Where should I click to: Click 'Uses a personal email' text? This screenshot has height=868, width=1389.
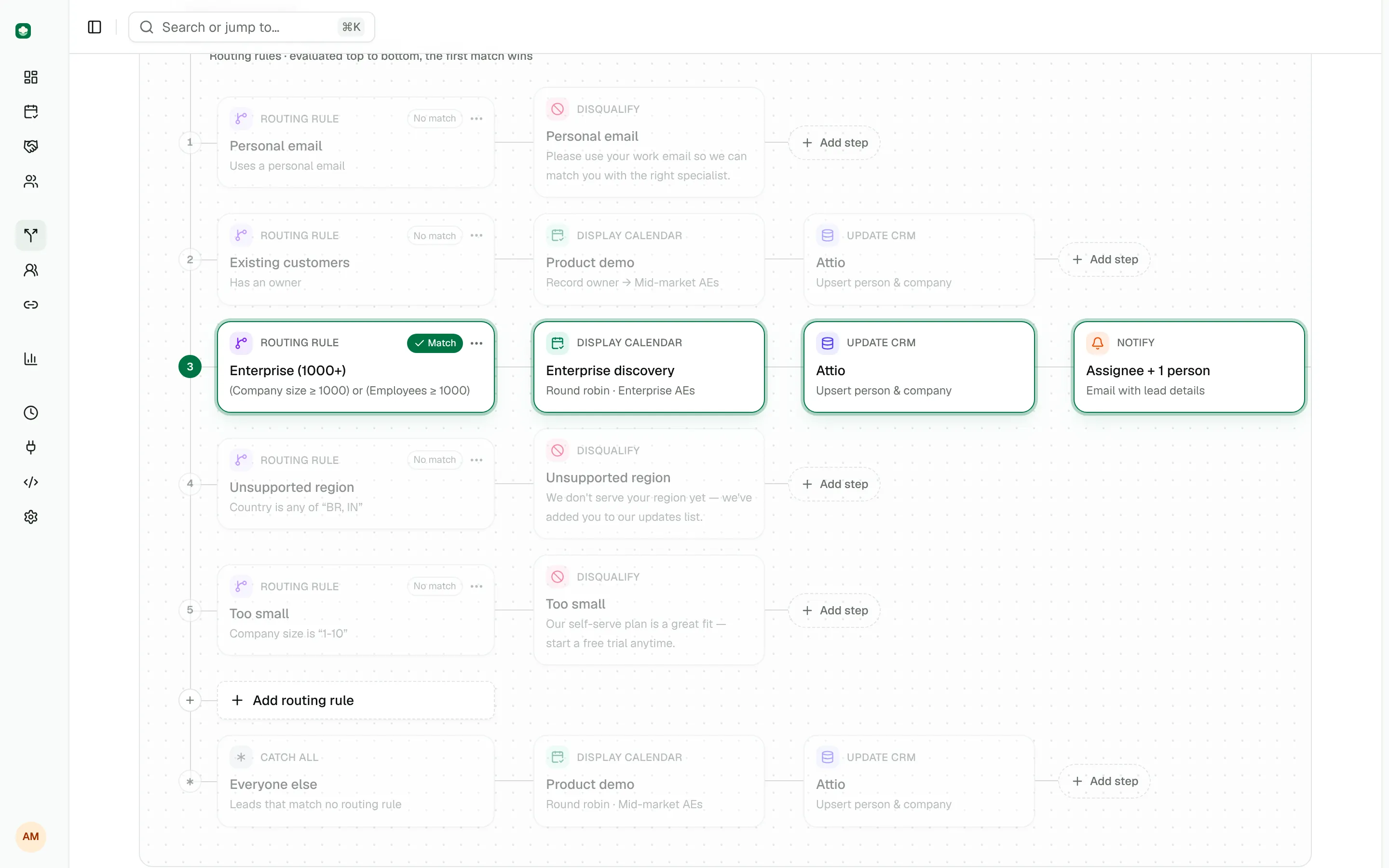287,166
